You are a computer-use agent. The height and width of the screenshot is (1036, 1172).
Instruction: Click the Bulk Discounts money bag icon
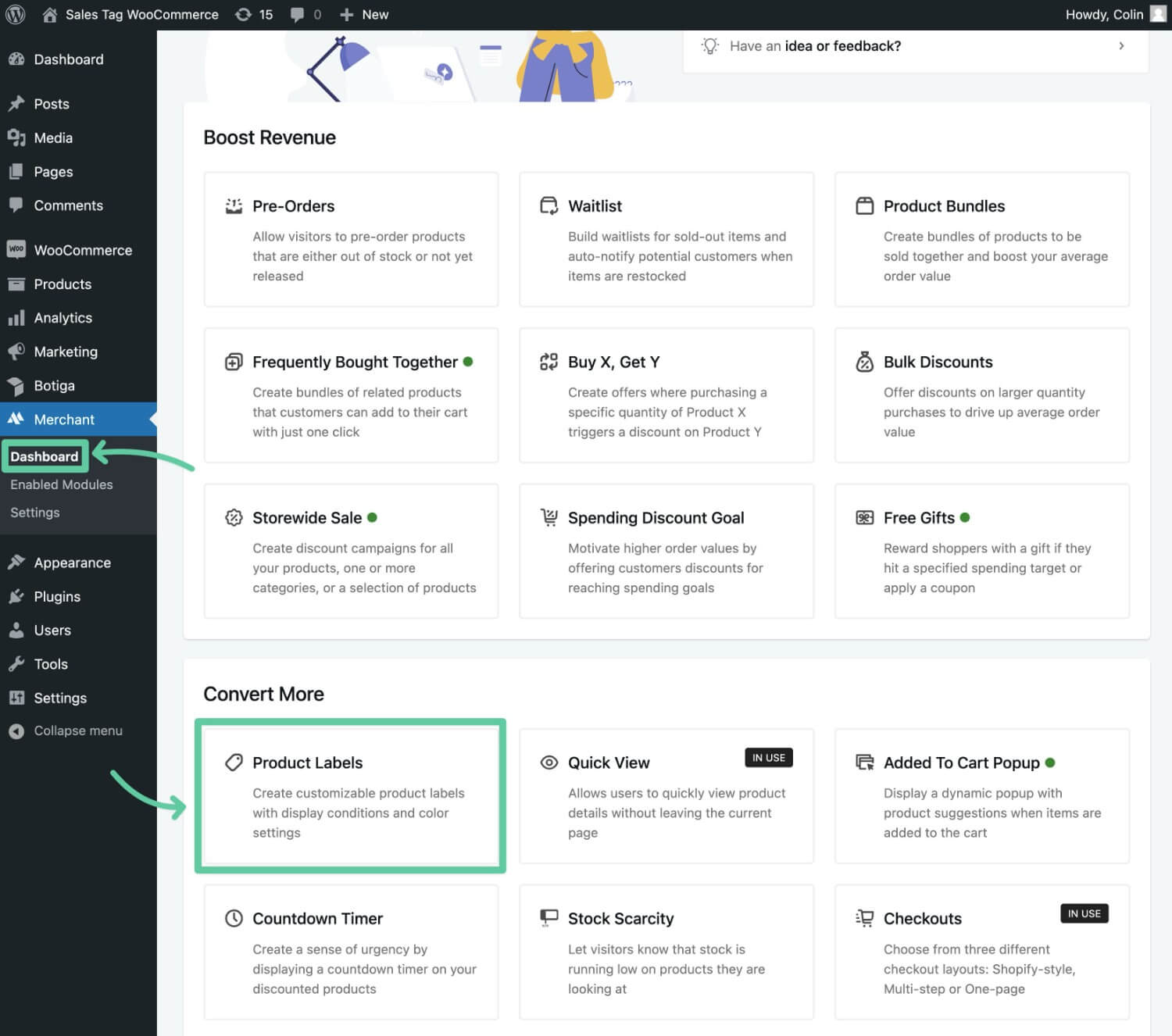[x=864, y=362]
